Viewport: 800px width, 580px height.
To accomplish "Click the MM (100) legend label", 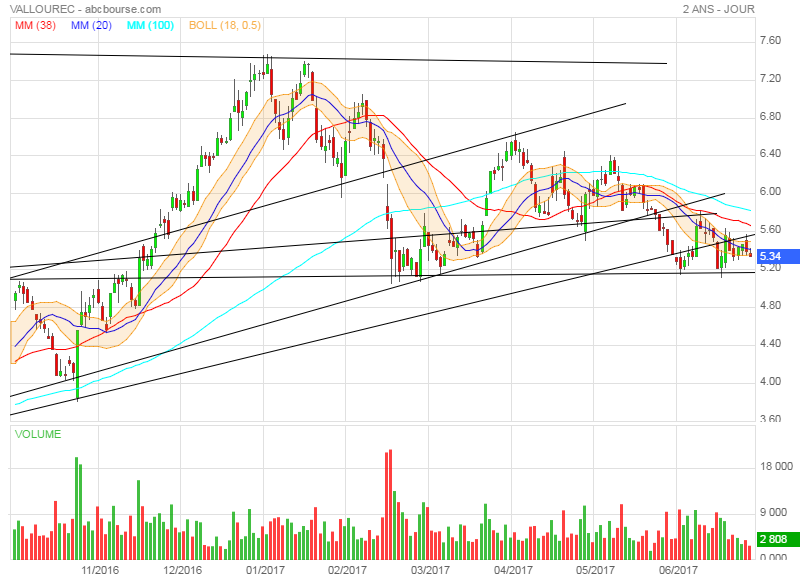I will pyautogui.click(x=151, y=25).
